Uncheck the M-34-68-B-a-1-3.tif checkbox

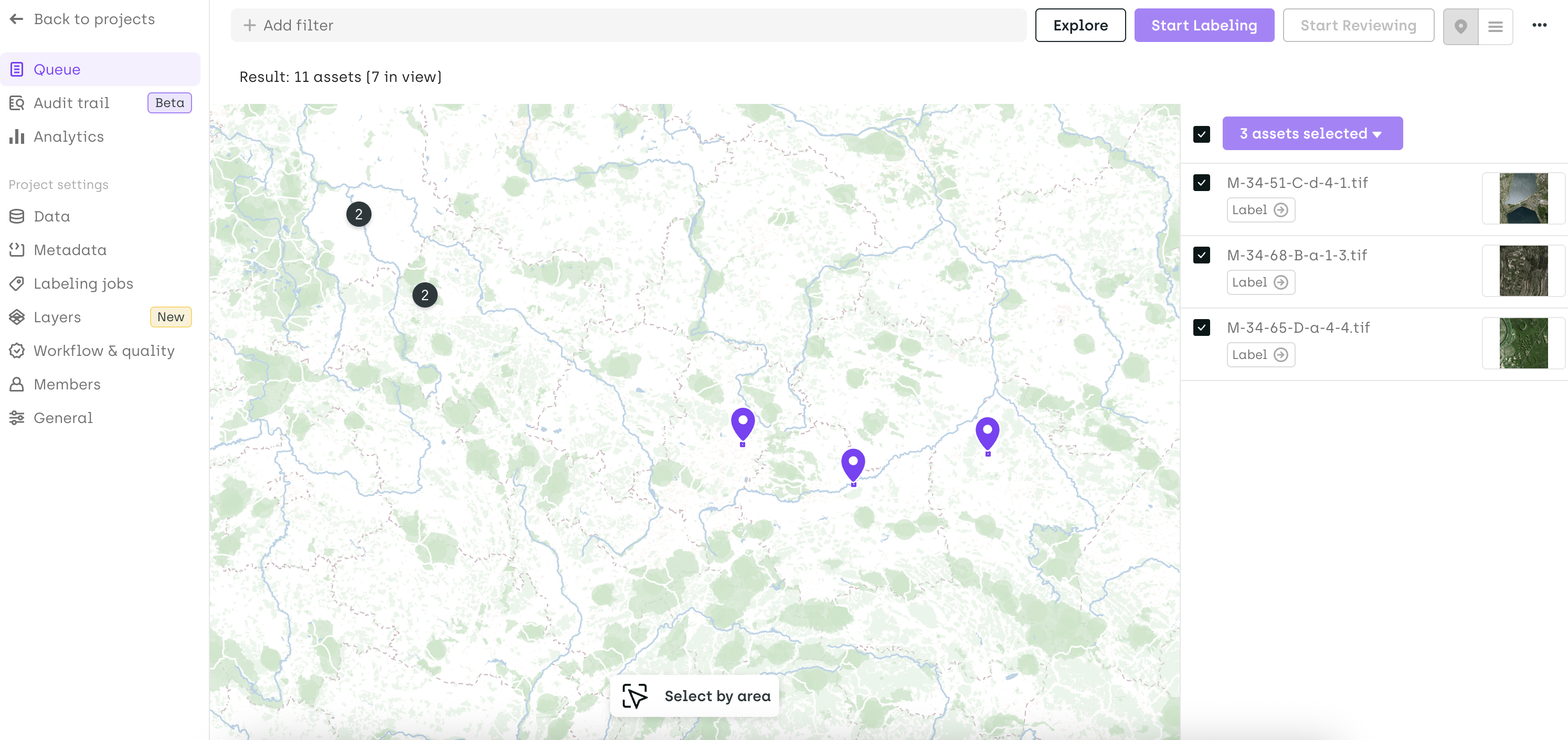pos(1201,255)
